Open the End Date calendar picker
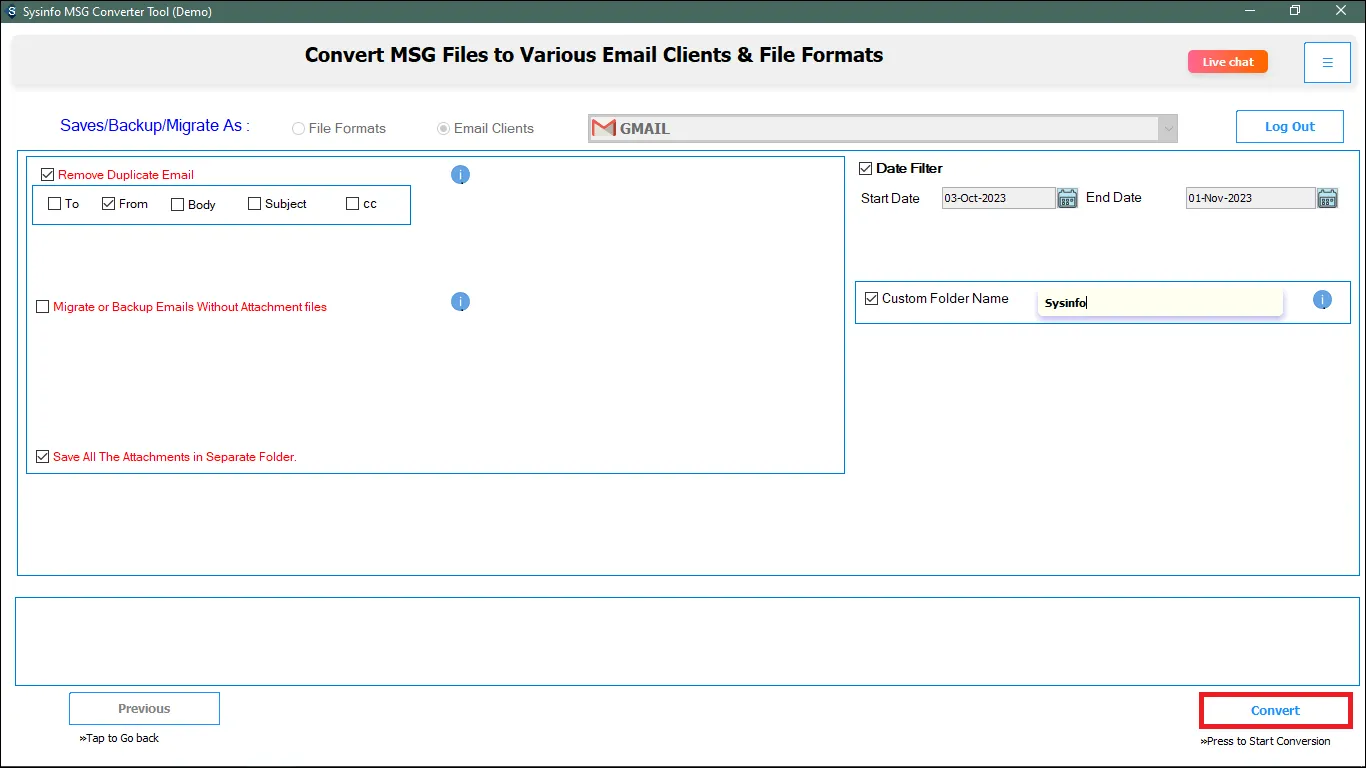The image size is (1366, 768). [1327, 198]
